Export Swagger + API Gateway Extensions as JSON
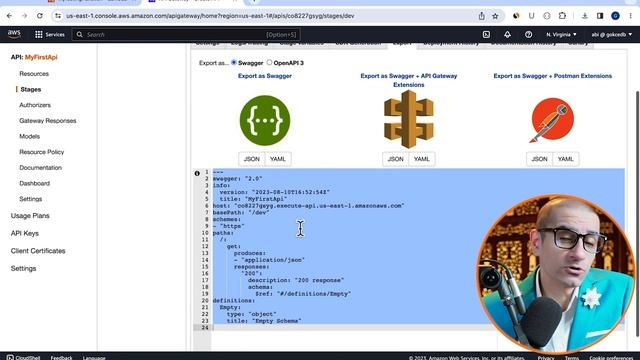 396,159
